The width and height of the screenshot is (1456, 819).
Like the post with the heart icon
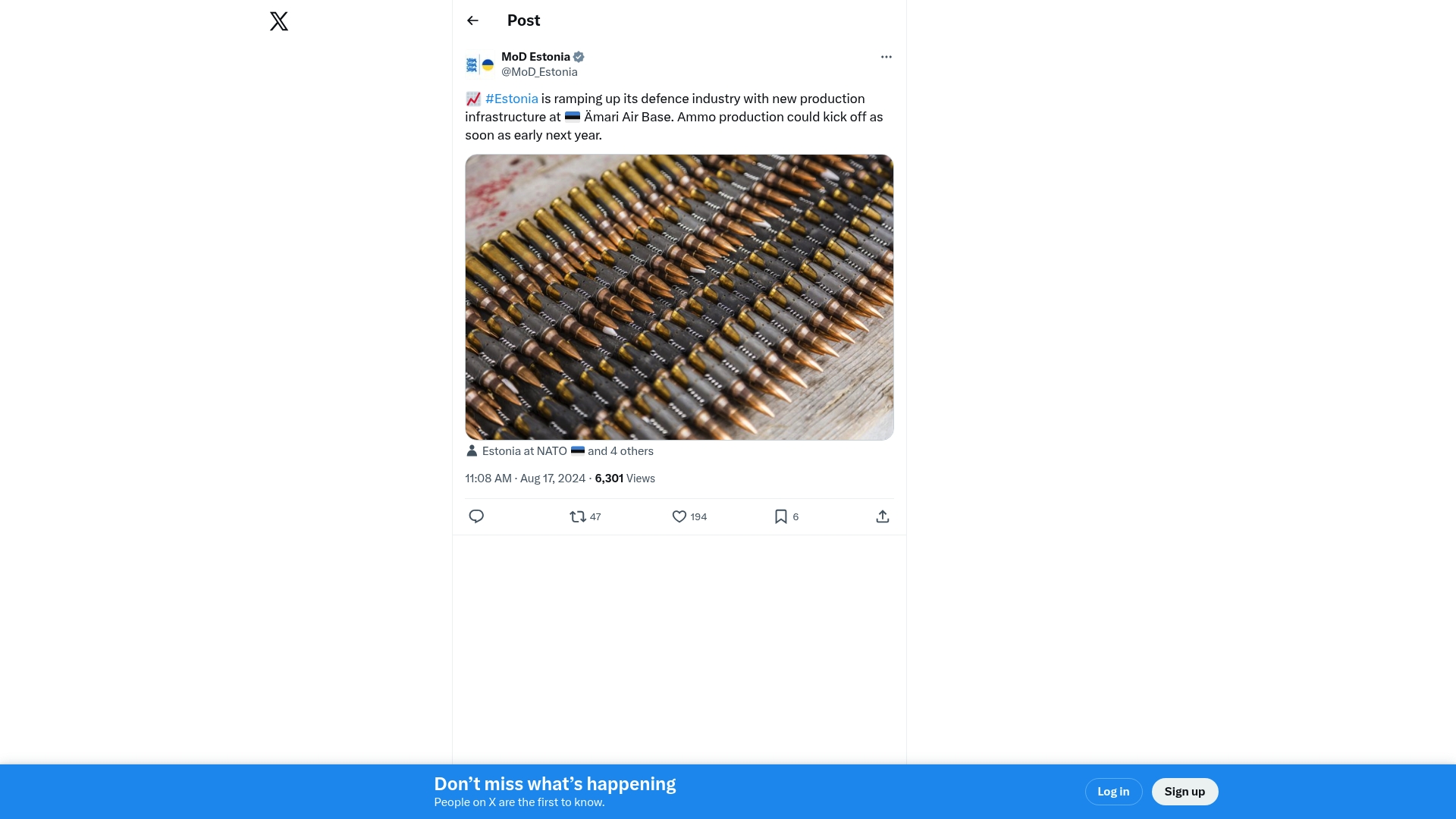pos(679,516)
